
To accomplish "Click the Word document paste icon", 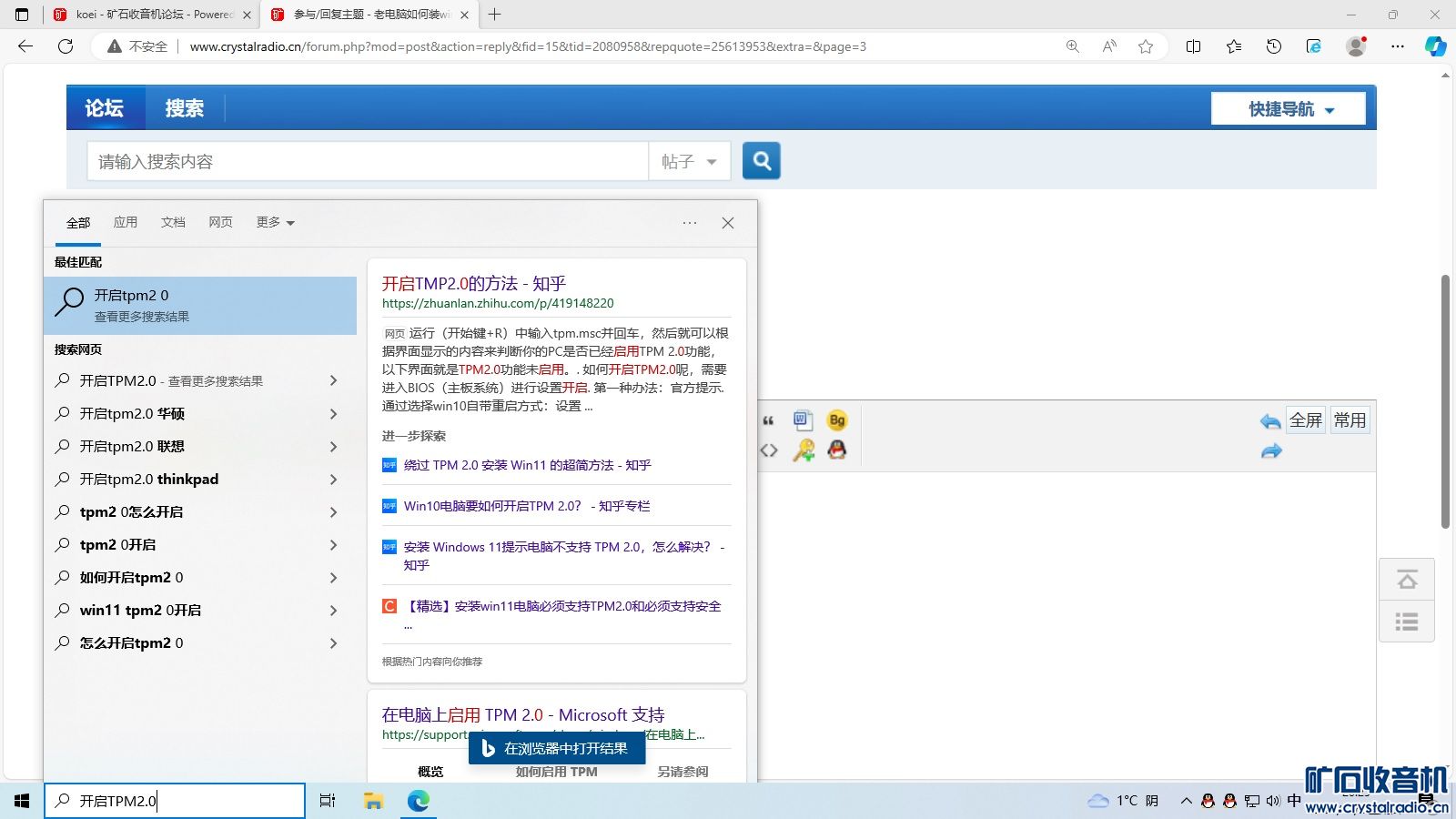I will (x=803, y=420).
